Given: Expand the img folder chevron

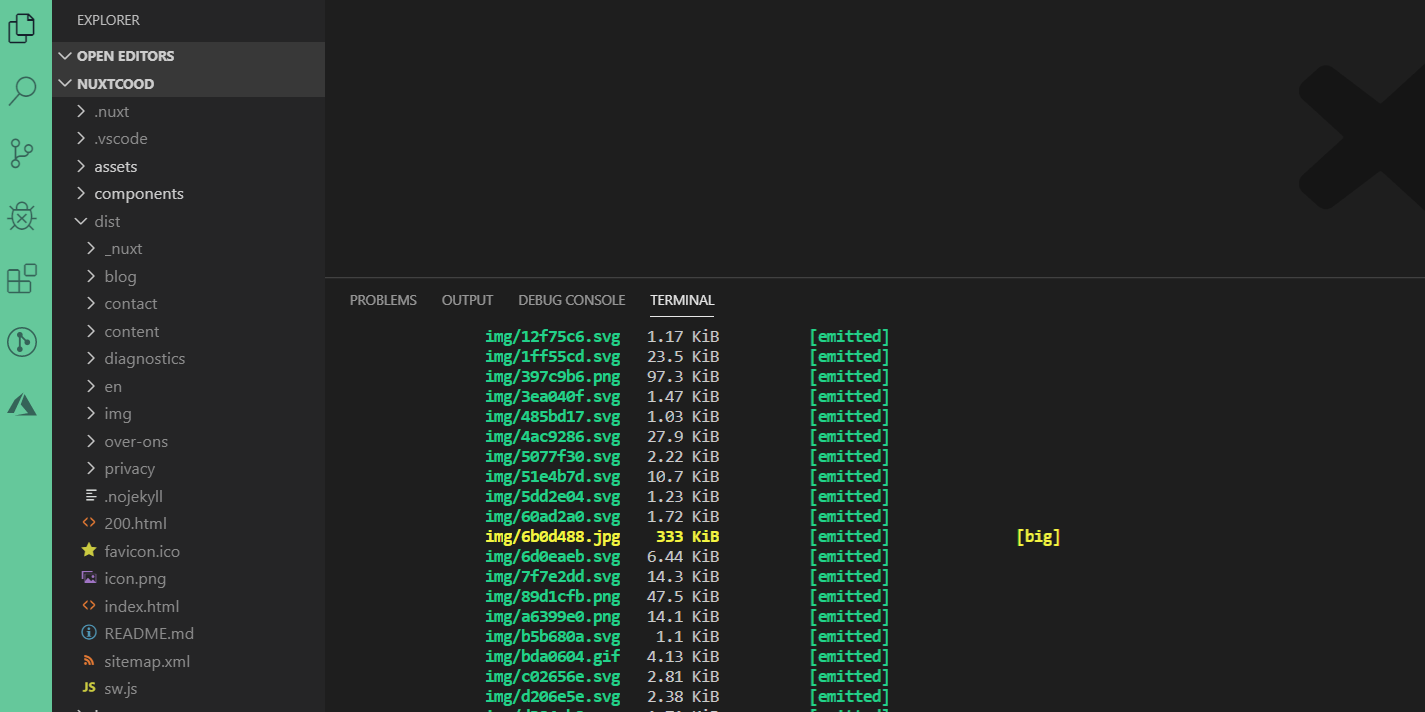Looking at the screenshot, I should (x=91, y=413).
